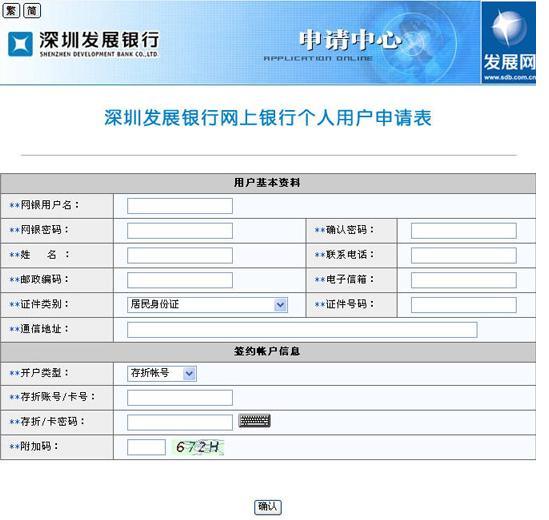Open the 开户类型 dropdown showing 存折帐号
Image resolution: width=549 pixels, height=520 pixels.
[x=162, y=373]
